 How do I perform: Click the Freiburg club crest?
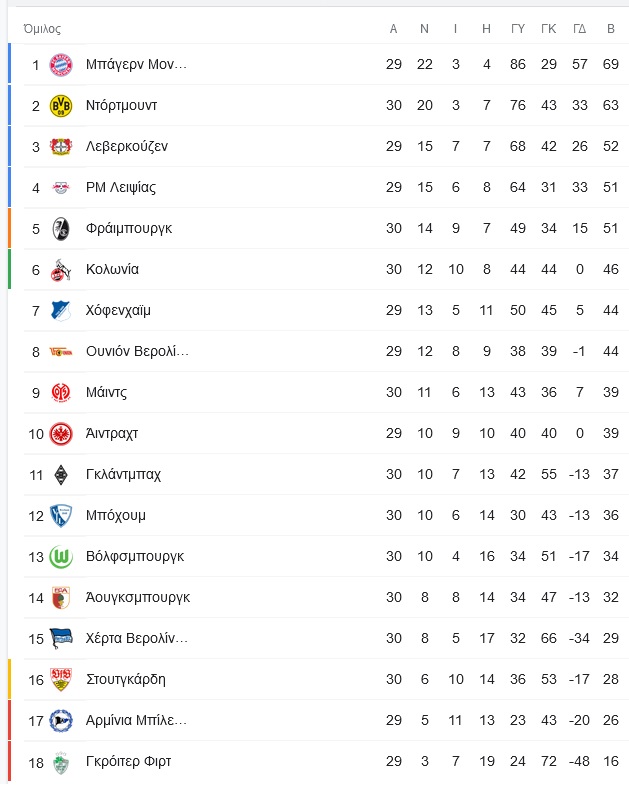point(61,229)
